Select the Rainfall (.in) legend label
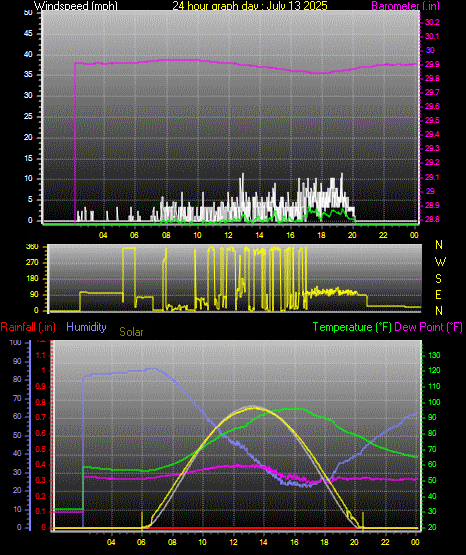This screenshot has width=466, height=555. point(28,327)
